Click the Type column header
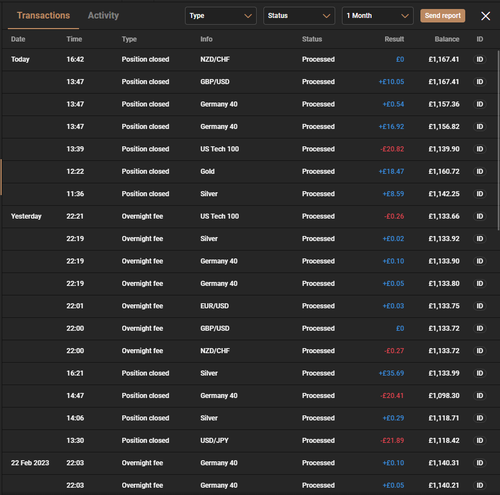500x495 pixels. tap(129, 39)
